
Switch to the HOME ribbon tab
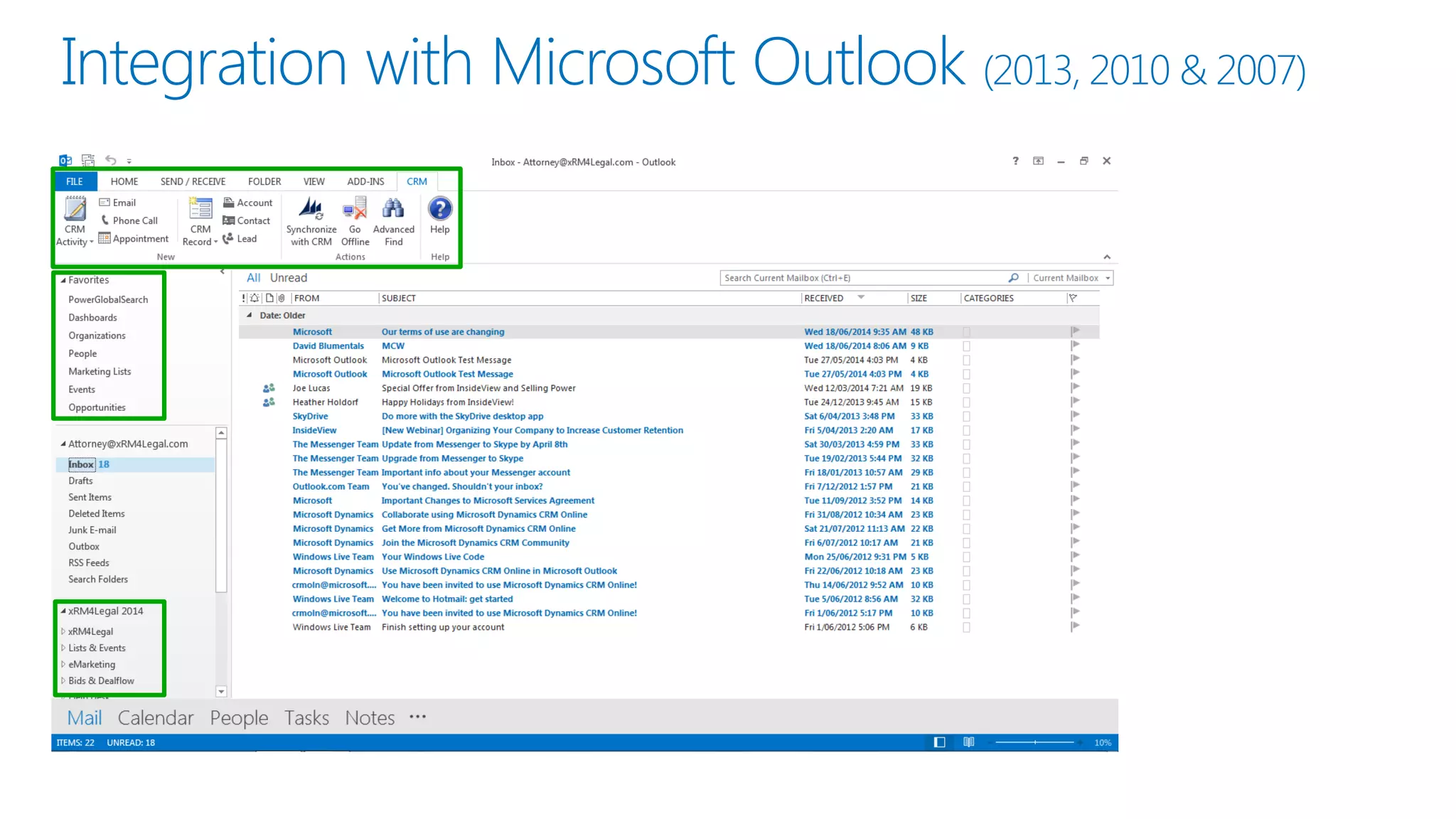[124, 181]
